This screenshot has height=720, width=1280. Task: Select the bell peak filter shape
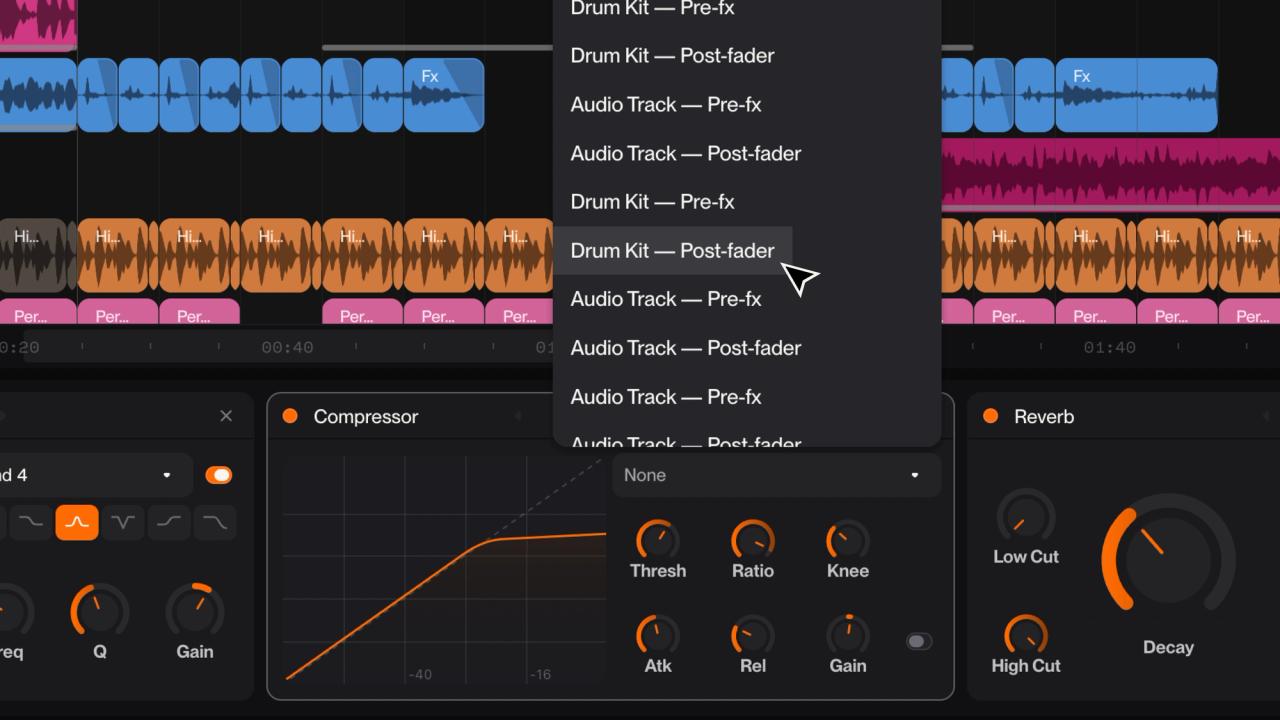77,522
